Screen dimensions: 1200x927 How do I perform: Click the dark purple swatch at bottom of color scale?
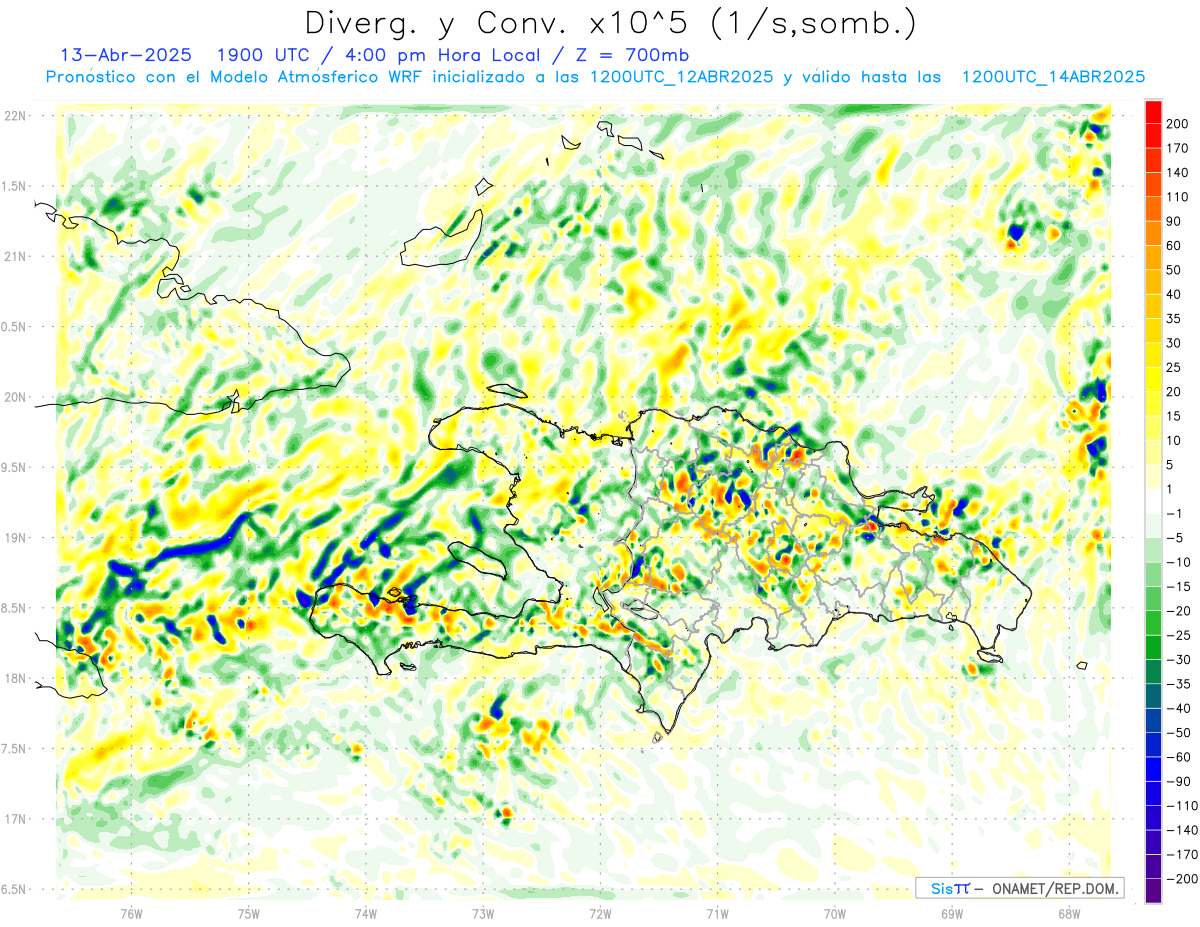tap(1153, 891)
